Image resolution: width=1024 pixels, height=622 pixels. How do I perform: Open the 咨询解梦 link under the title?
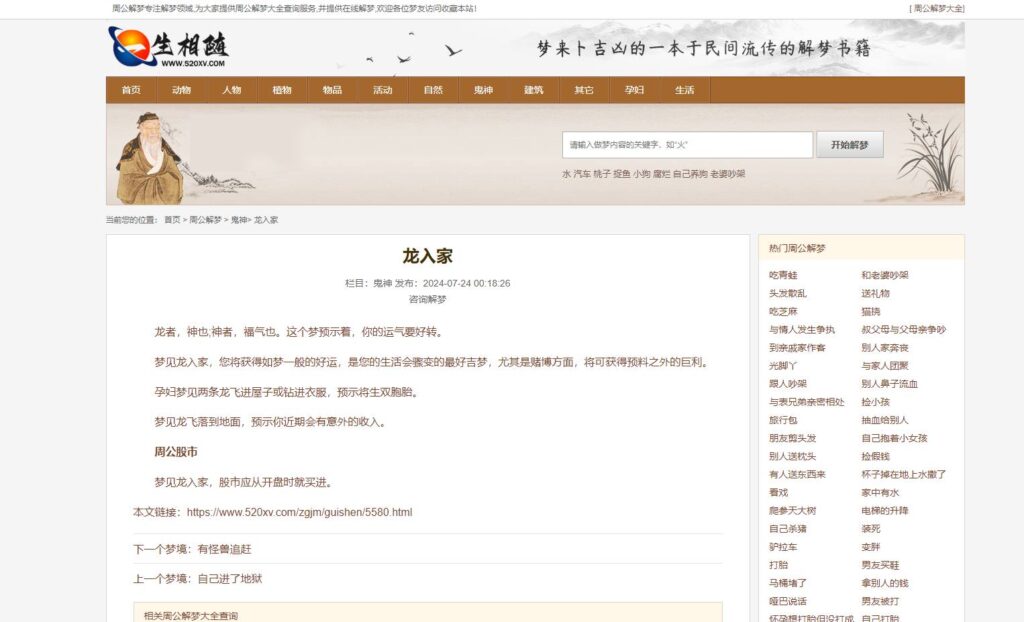pyautogui.click(x=428, y=298)
